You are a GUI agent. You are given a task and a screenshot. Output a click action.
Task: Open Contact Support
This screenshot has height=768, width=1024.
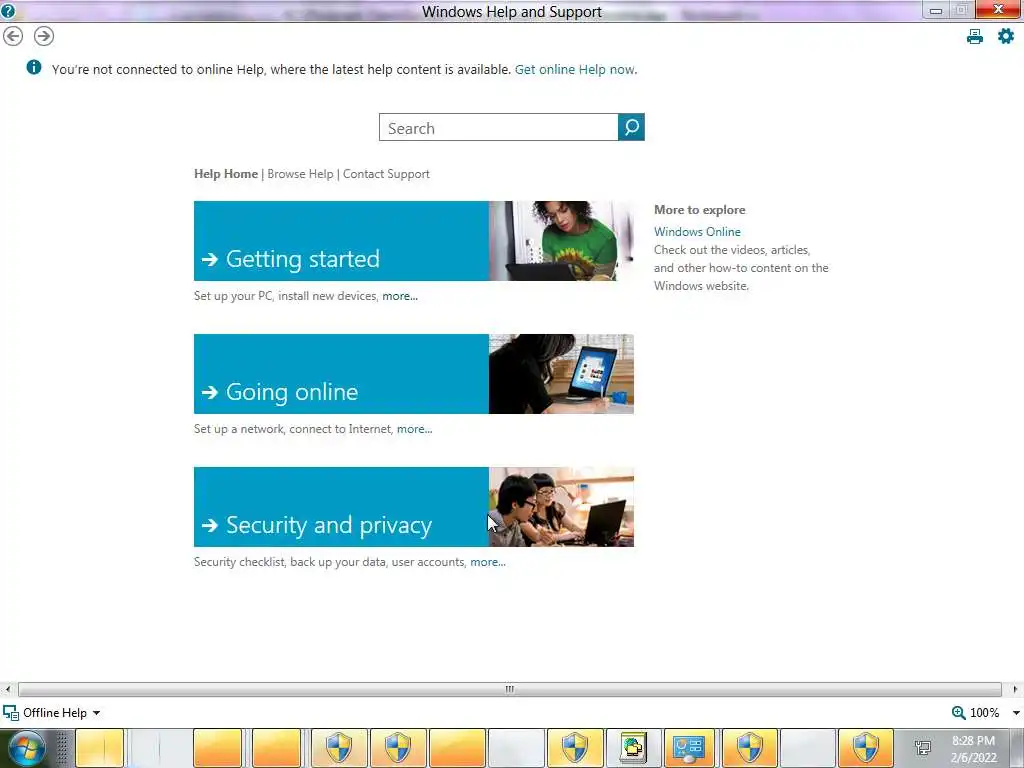pos(386,174)
